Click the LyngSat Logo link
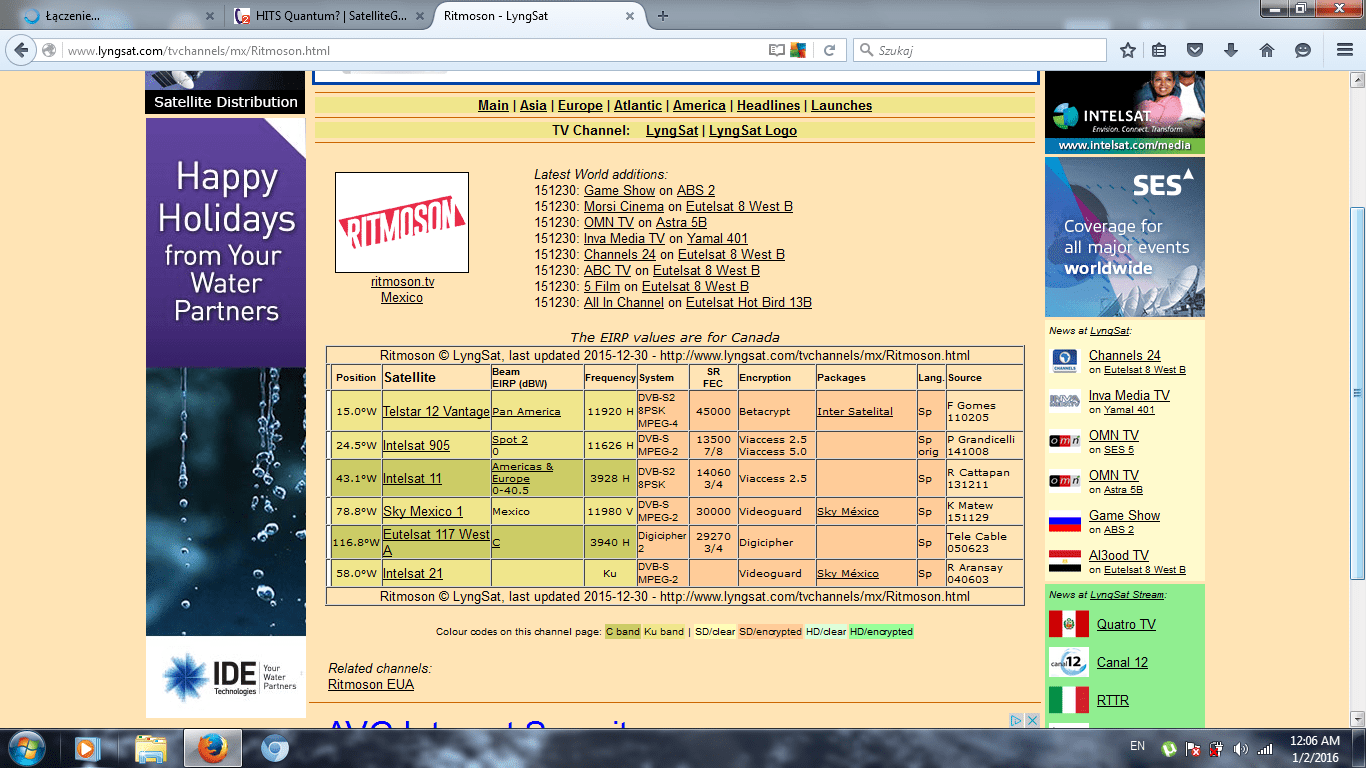This screenshot has width=1366, height=768. click(753, 130)
